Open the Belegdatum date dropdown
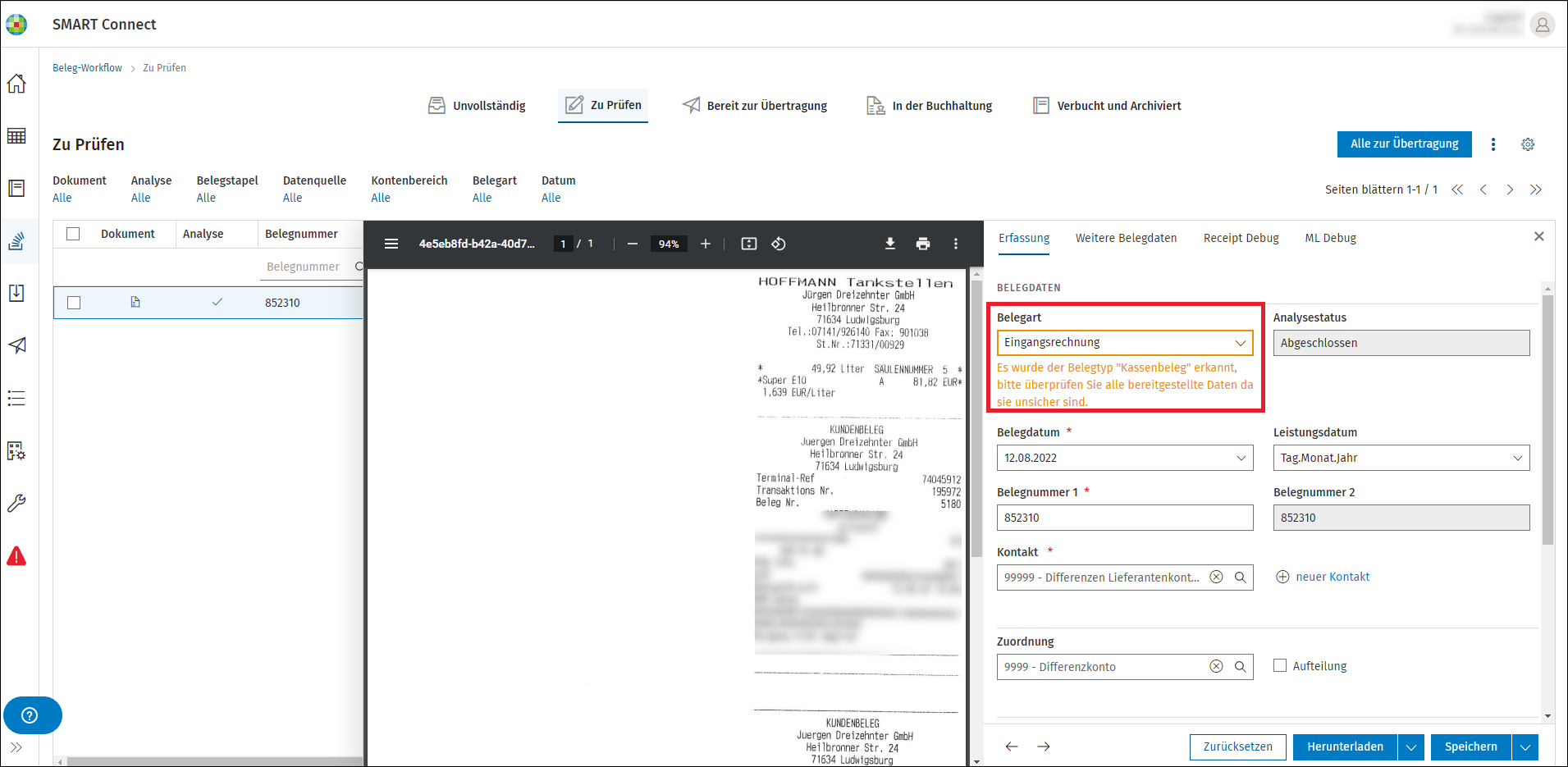 pyautogui.click(x=1125, y=458)
